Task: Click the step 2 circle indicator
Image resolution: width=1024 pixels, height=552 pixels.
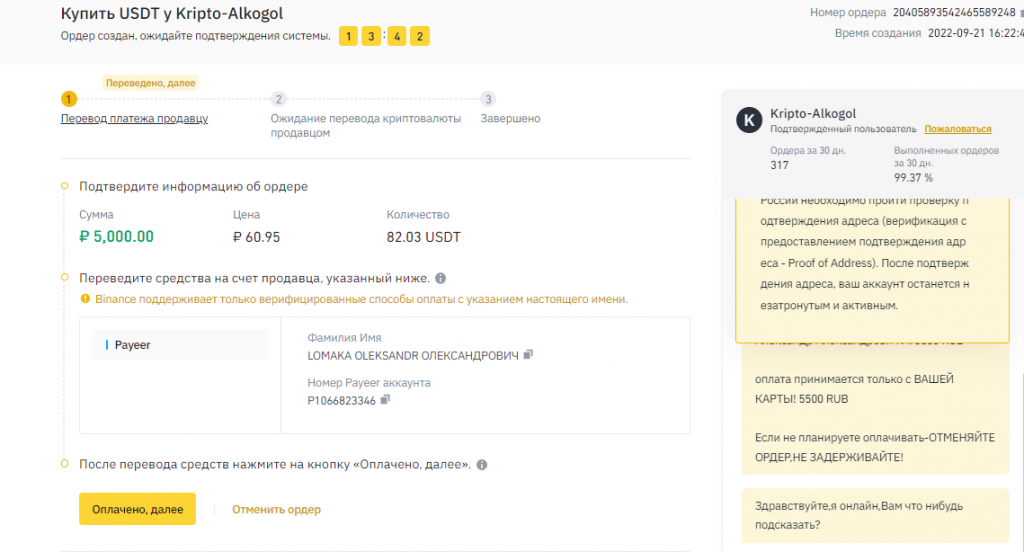Action: 279,99
